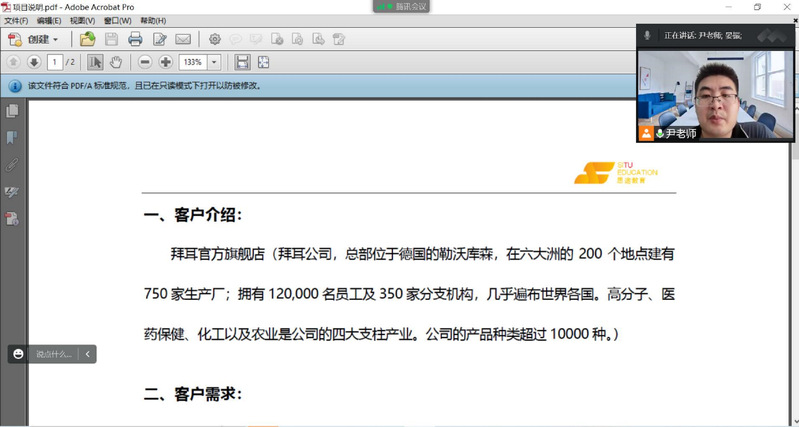Toggle fit-width scrolling mode icon

click(243, 62)
